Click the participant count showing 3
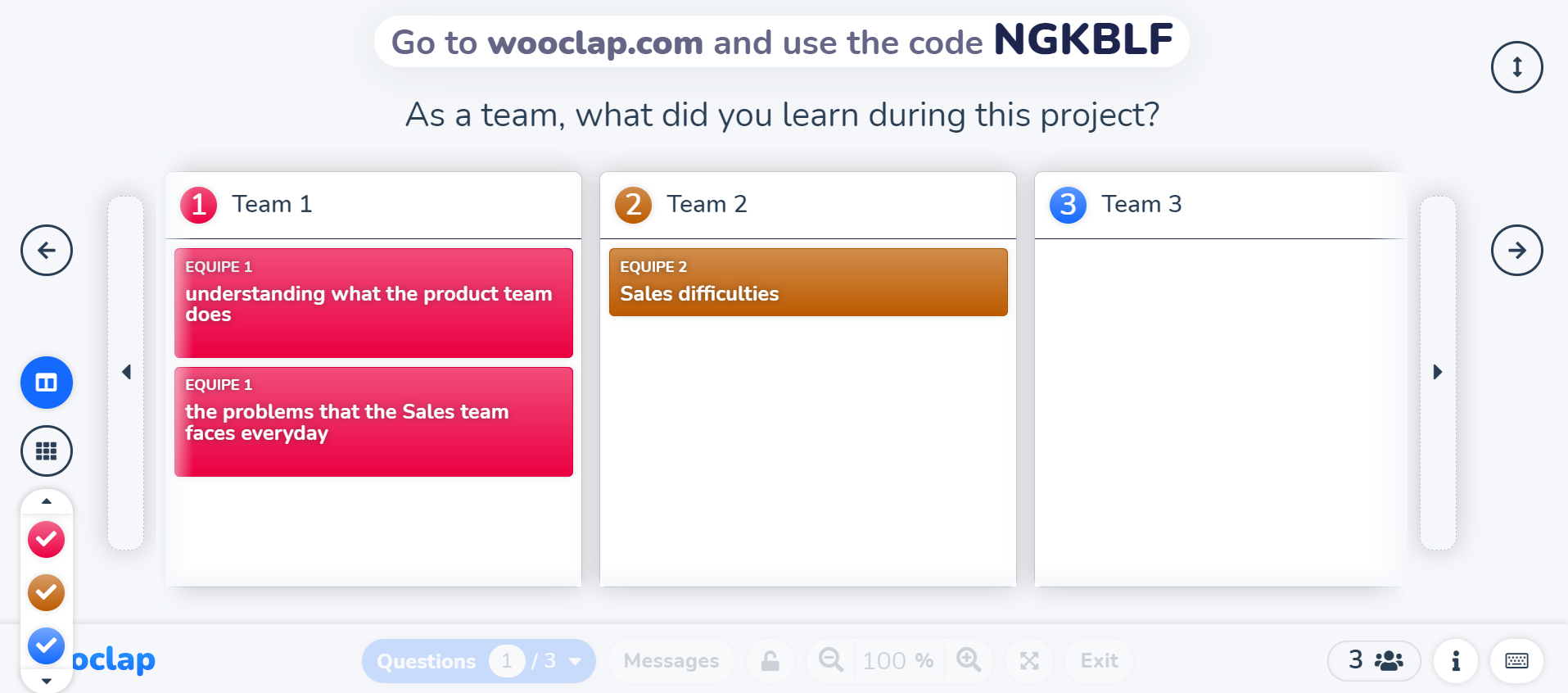Image resolution: width=1568 pixels, height=693 pixels. click(x=1374, y=660)
